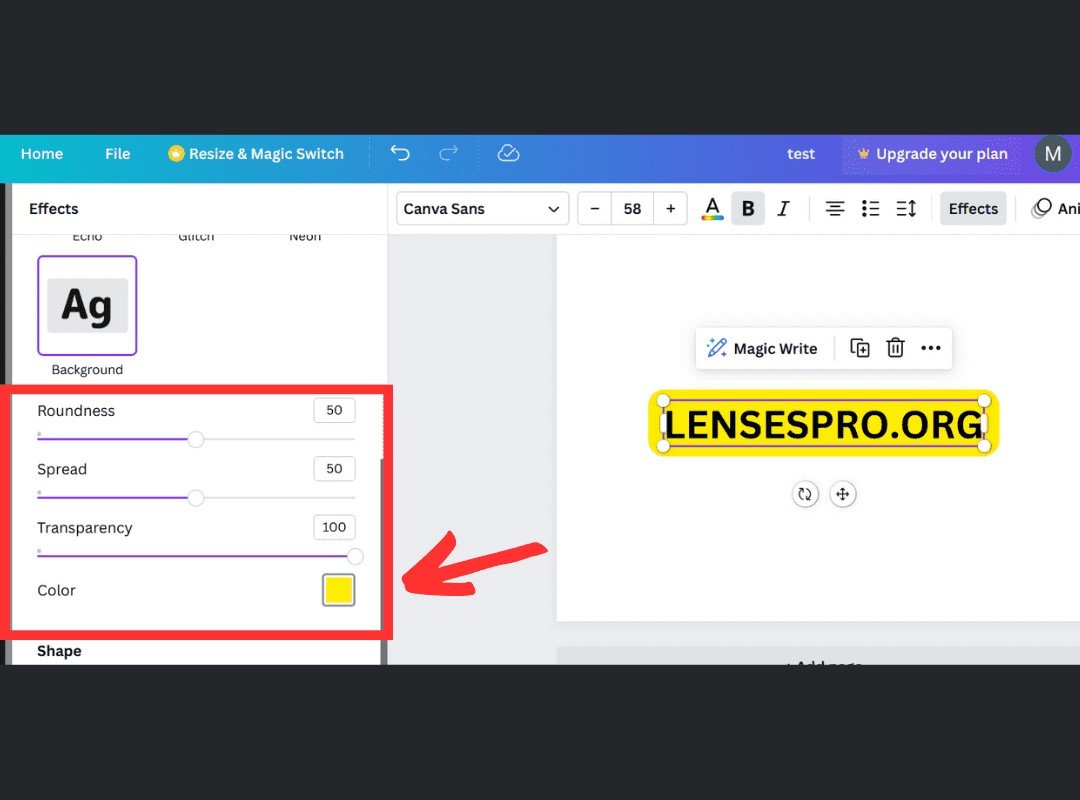Select the LENSESPRO.ORG text box
Viewport: 1080px width, 800px height.
pos(823,424)
